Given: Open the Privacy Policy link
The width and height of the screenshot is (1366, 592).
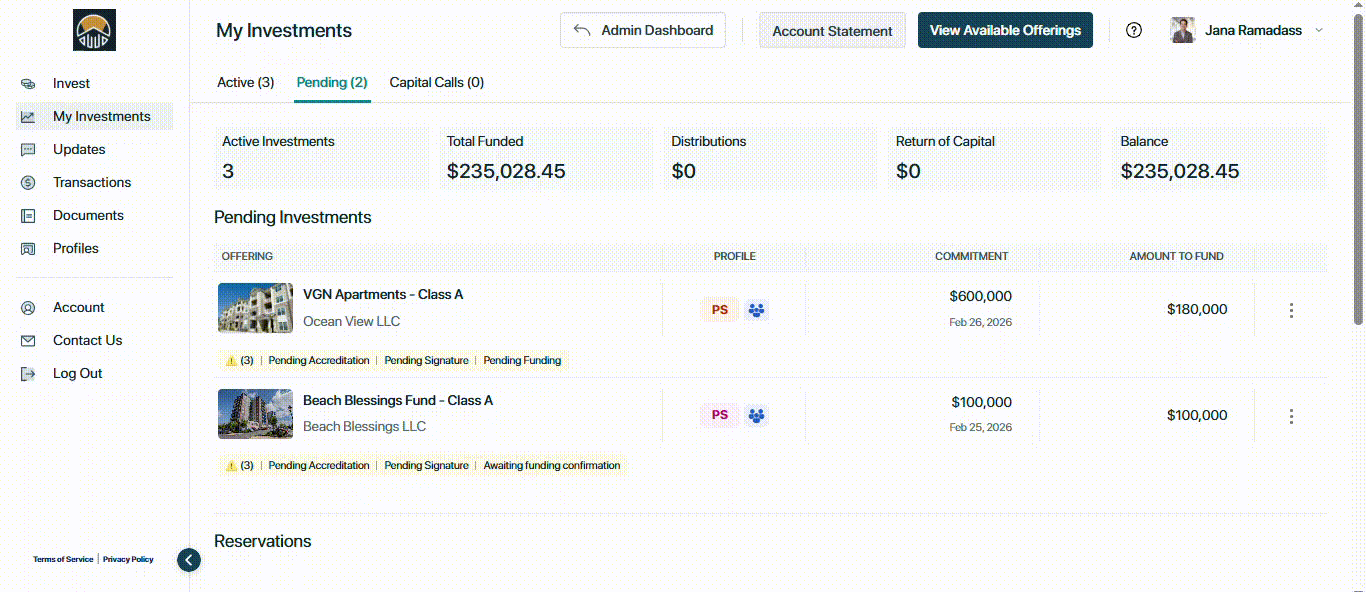Looking at the screenshot, I should tap(128, 560).
